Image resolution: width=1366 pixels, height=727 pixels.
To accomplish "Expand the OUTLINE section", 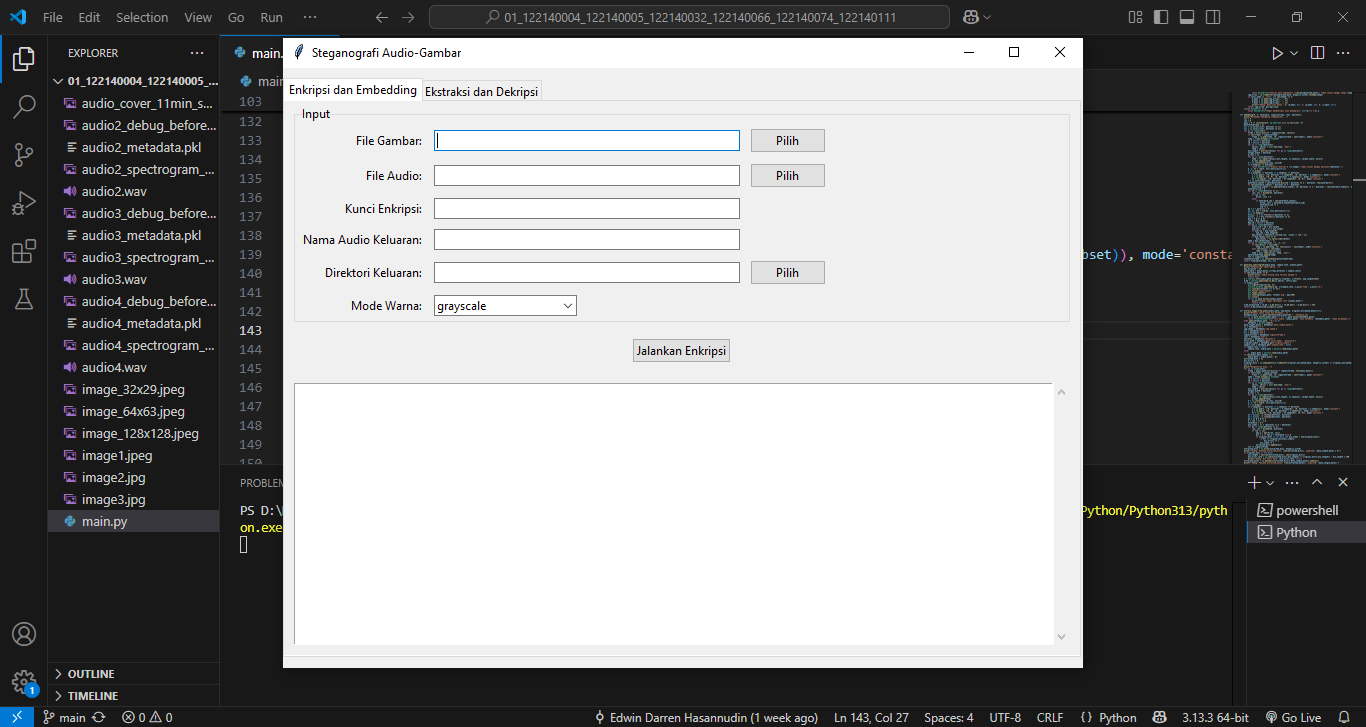I will [134, 674].
